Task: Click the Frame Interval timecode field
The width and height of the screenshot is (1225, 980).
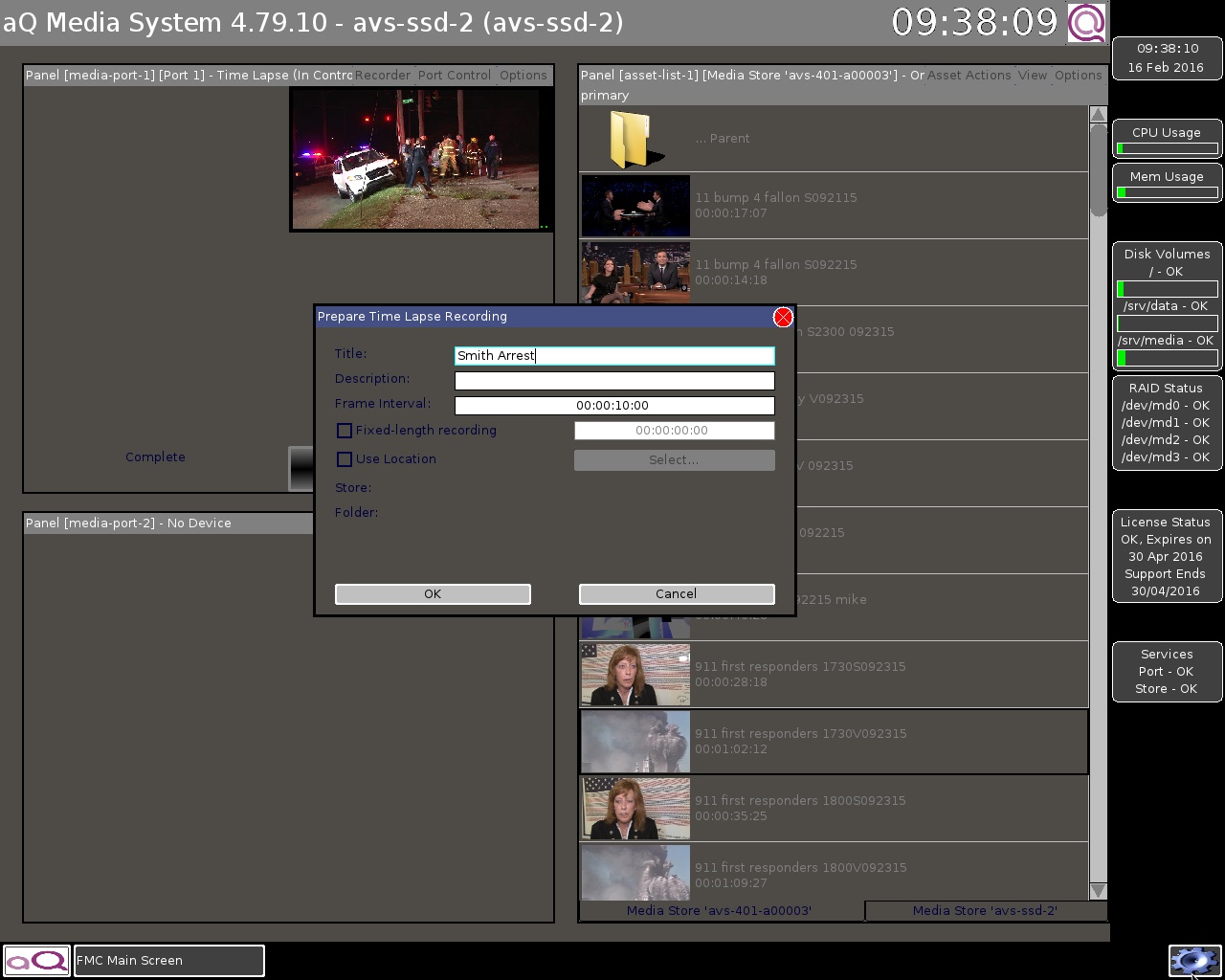Action: (x=614, y=406)
